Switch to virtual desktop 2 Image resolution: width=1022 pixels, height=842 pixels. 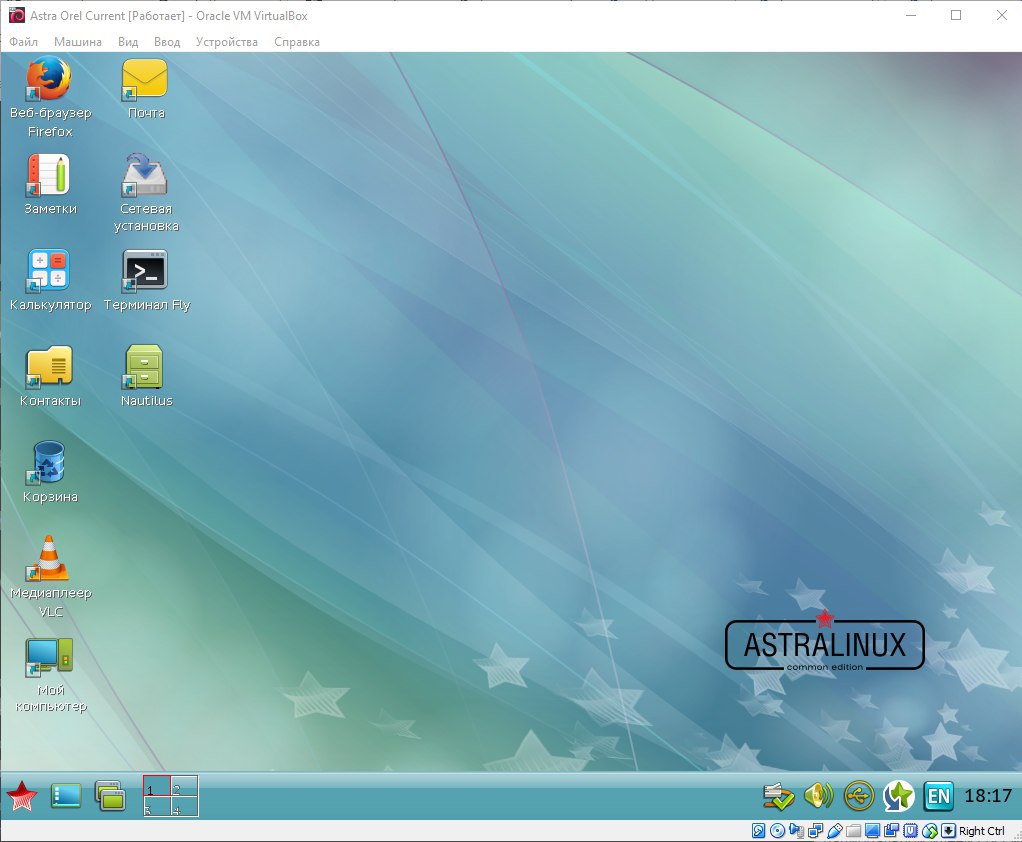(184, 786)
